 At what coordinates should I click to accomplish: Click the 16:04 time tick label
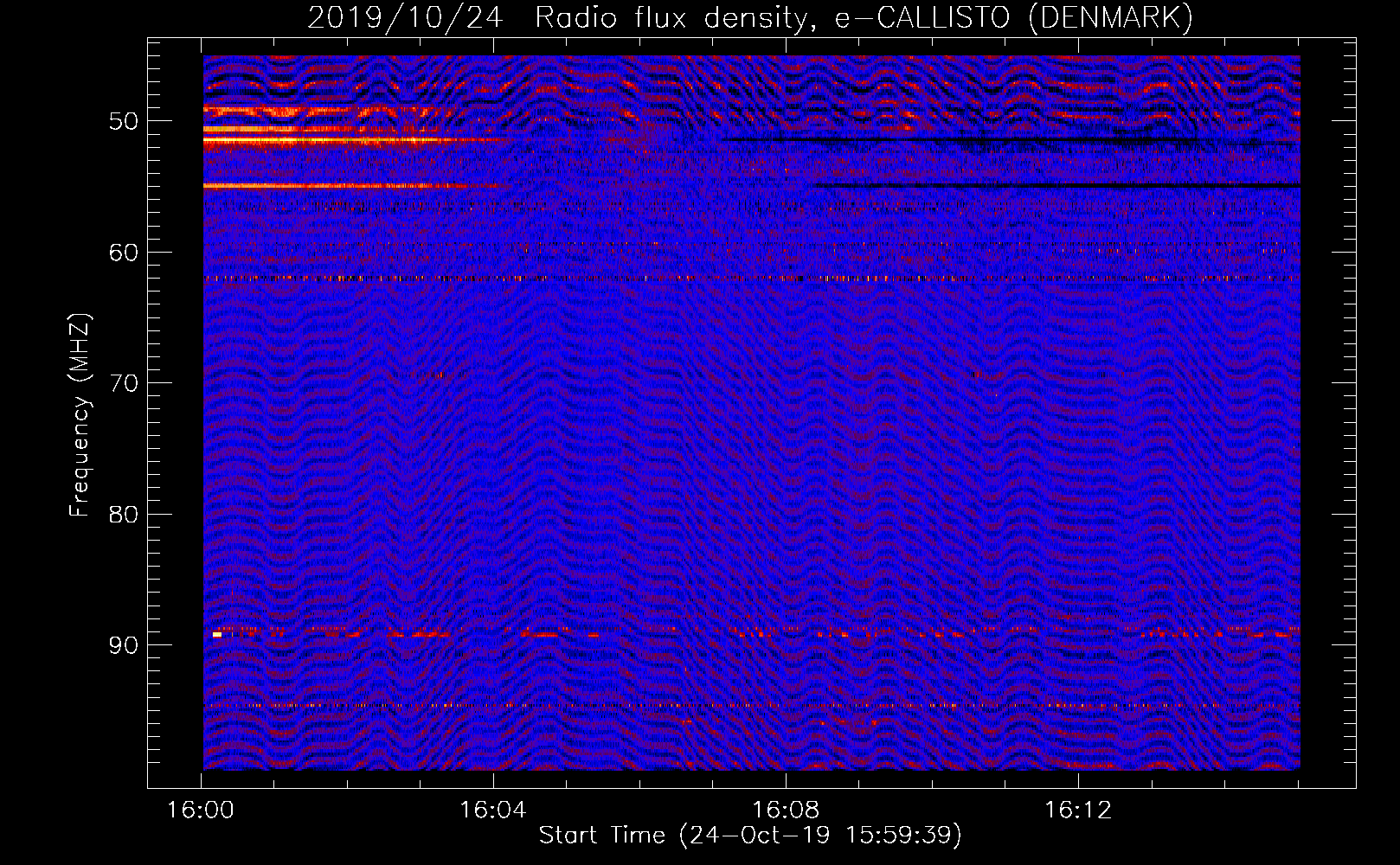[493, 811]
